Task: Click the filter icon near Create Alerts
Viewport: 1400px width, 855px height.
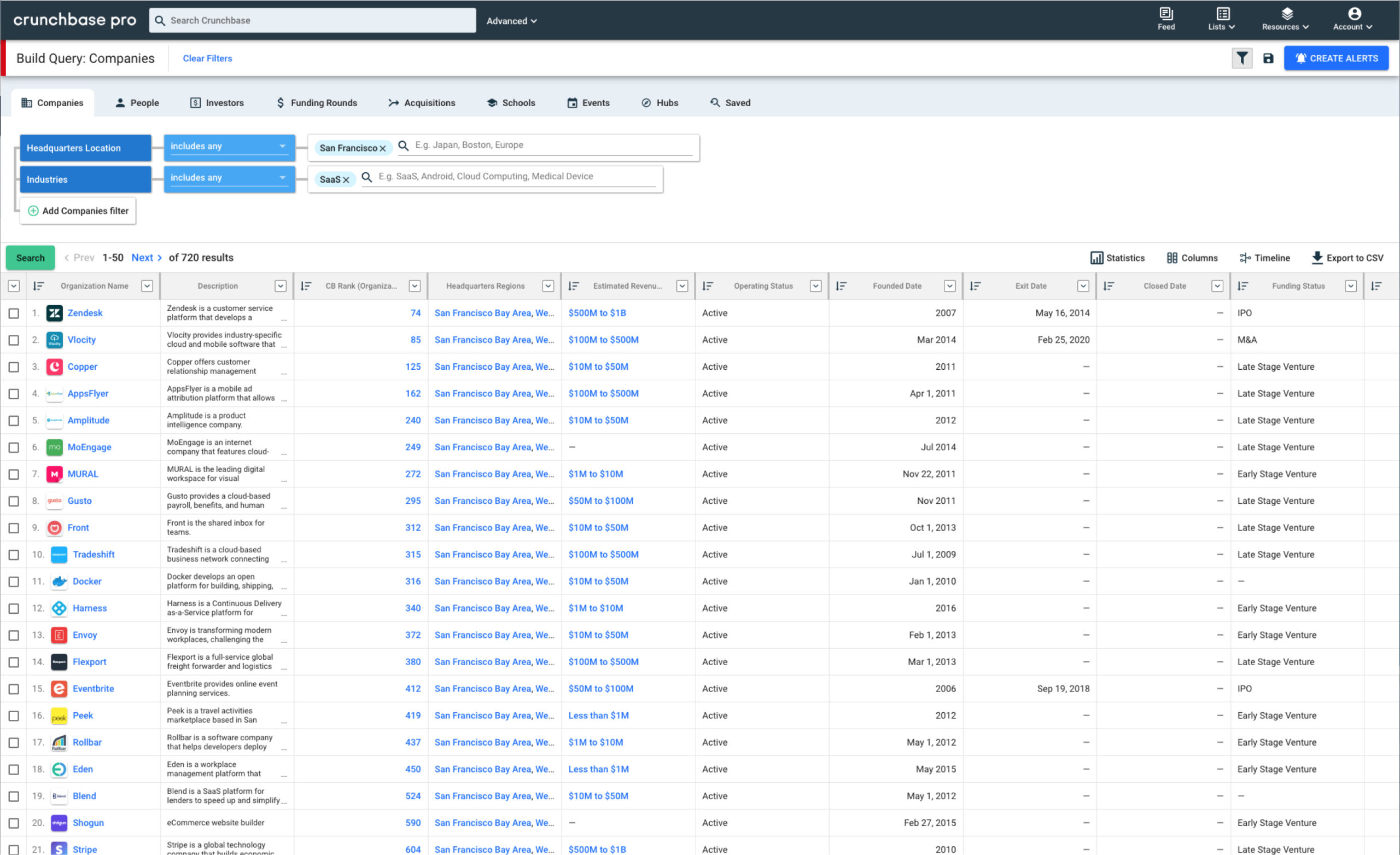Action: pos(1242,57)
